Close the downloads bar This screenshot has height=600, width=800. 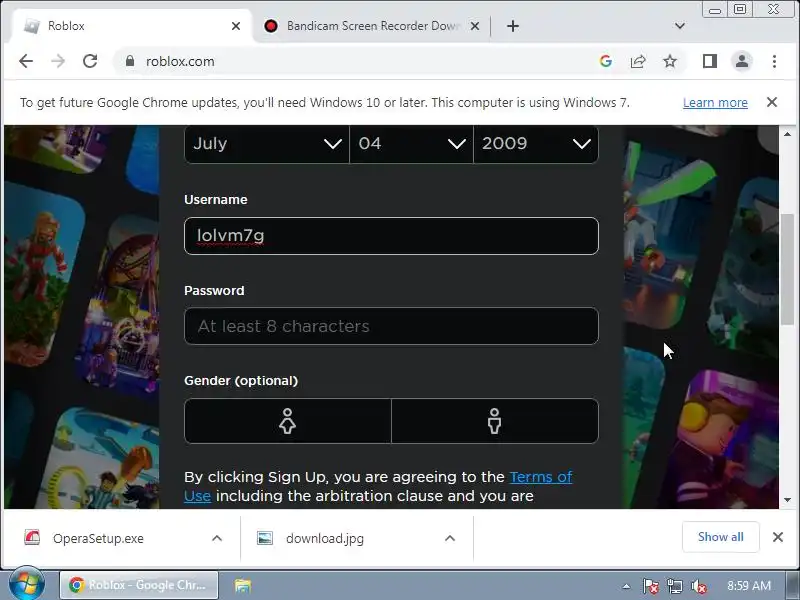tap(778, 537)
